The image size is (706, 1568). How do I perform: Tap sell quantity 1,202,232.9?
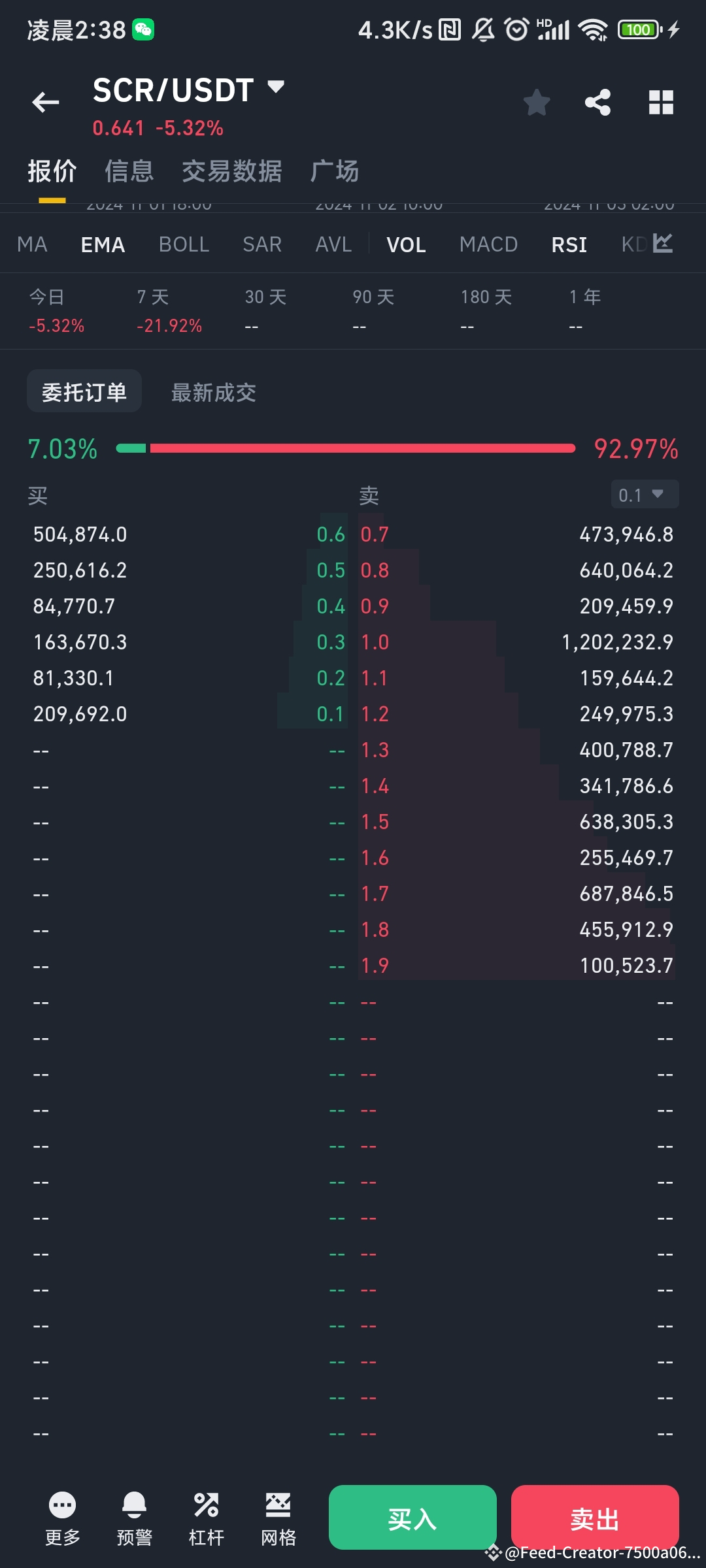tap(618, 642)
